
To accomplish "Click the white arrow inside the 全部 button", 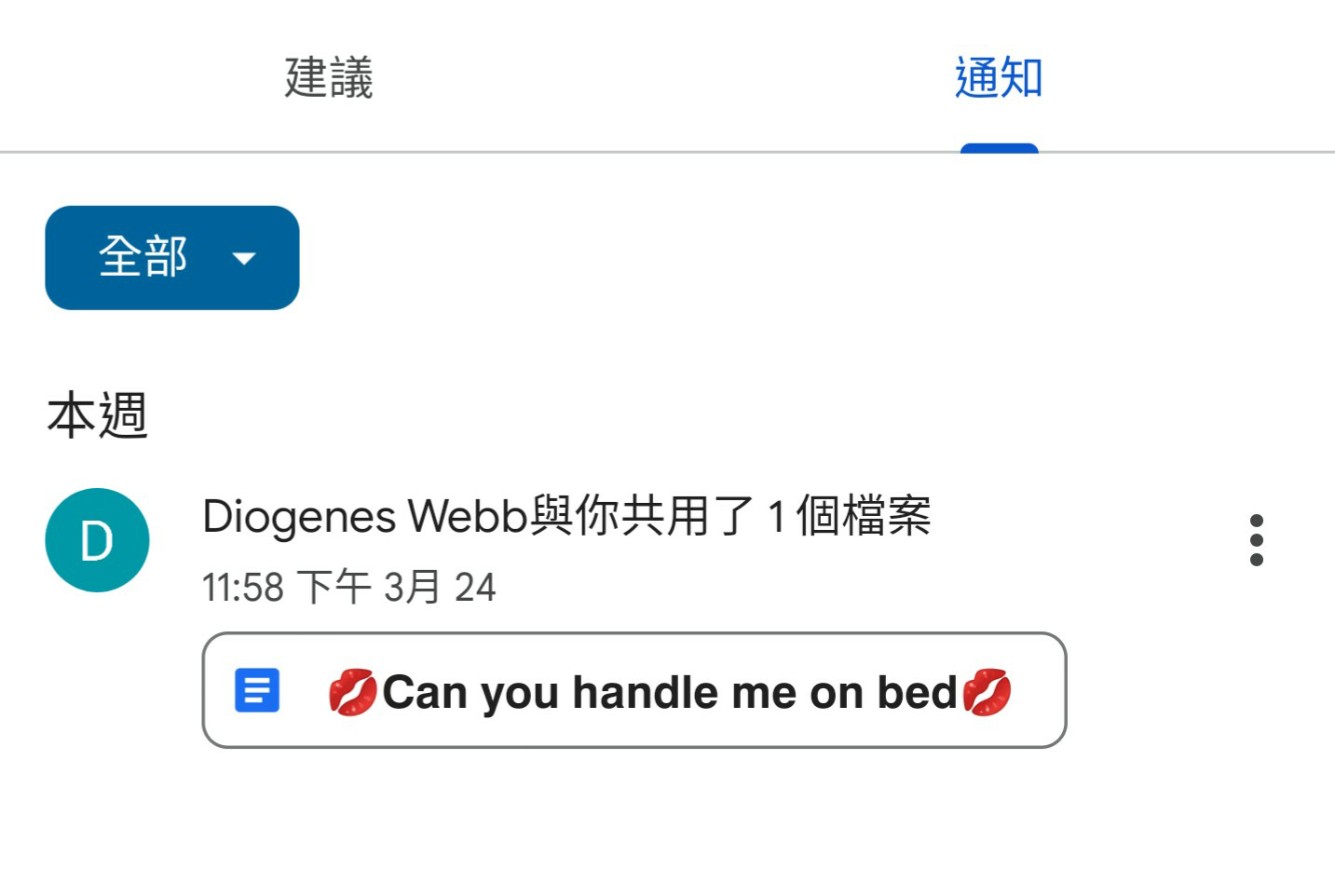I will 244,259.
